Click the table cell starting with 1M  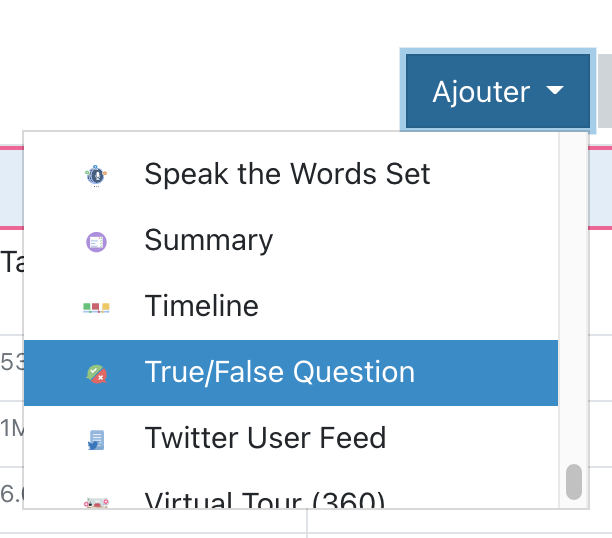coord(11,427)
